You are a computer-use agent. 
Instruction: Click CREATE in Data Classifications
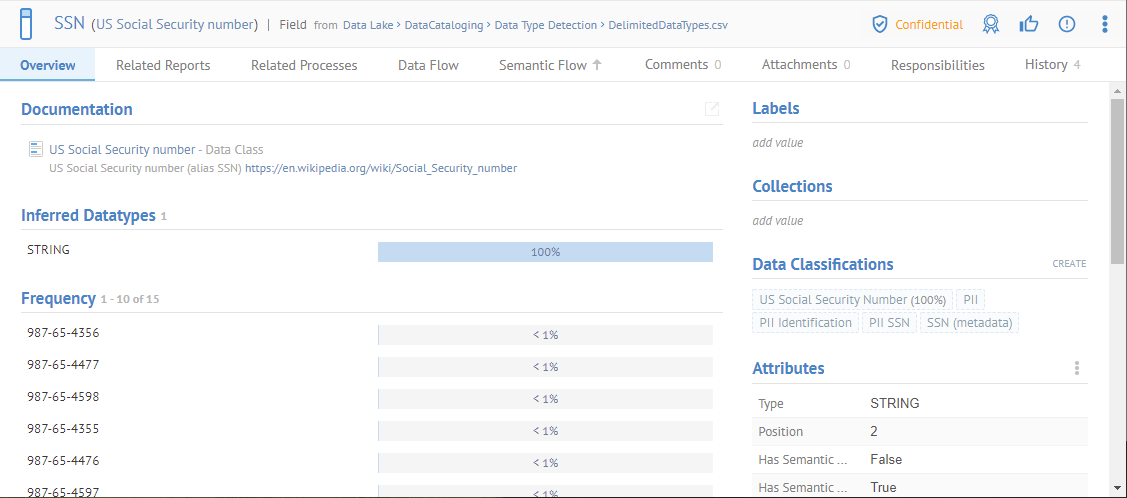1068,264
